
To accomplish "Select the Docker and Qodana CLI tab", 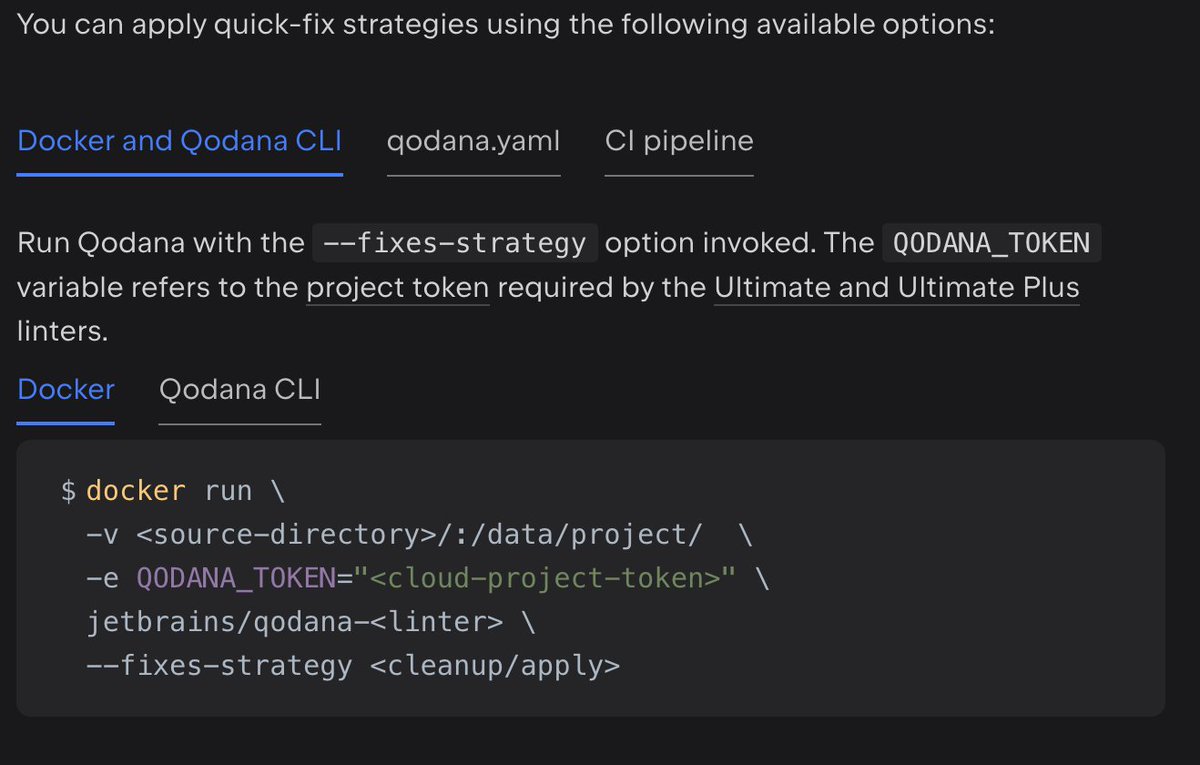I will (x=178, y=141).
